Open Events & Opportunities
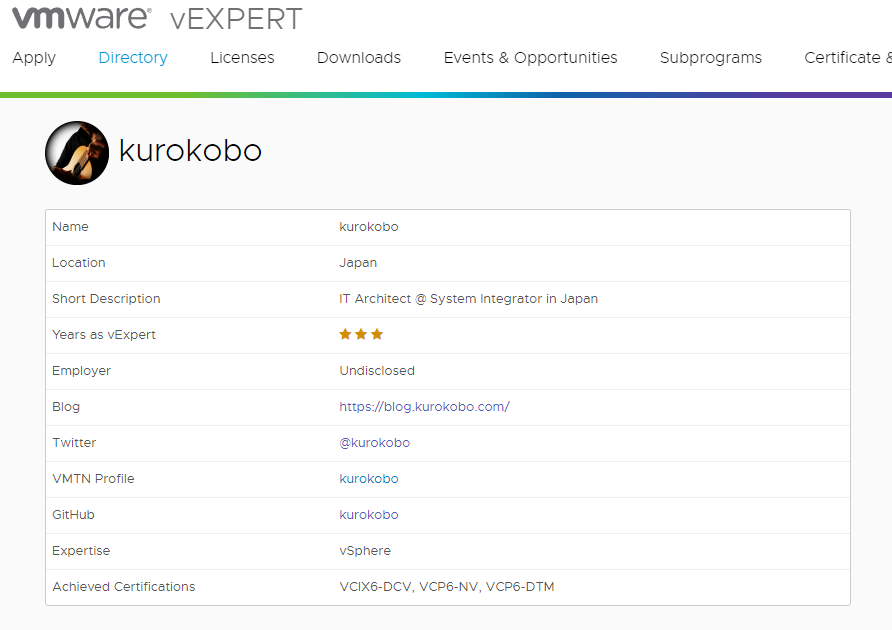 pos(530,57)
